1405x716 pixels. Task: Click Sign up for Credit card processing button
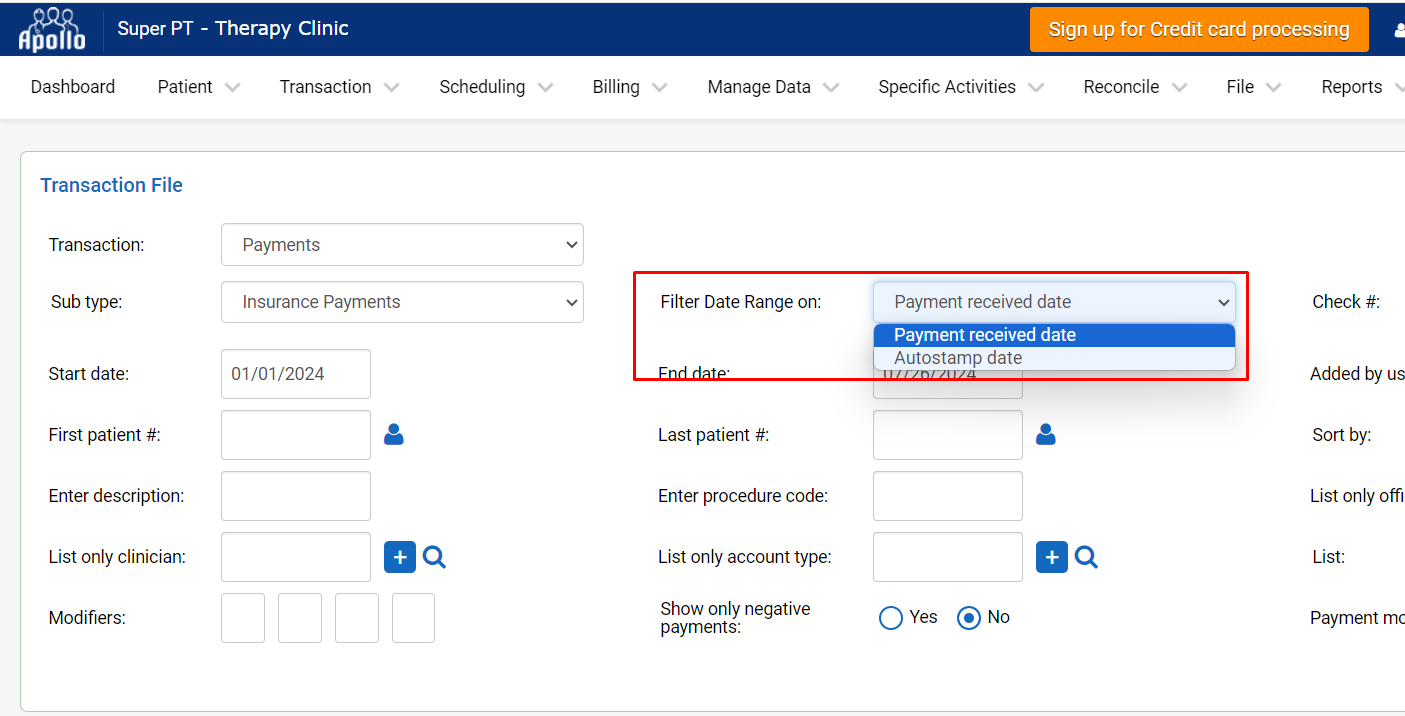[x=1199, y=30]
